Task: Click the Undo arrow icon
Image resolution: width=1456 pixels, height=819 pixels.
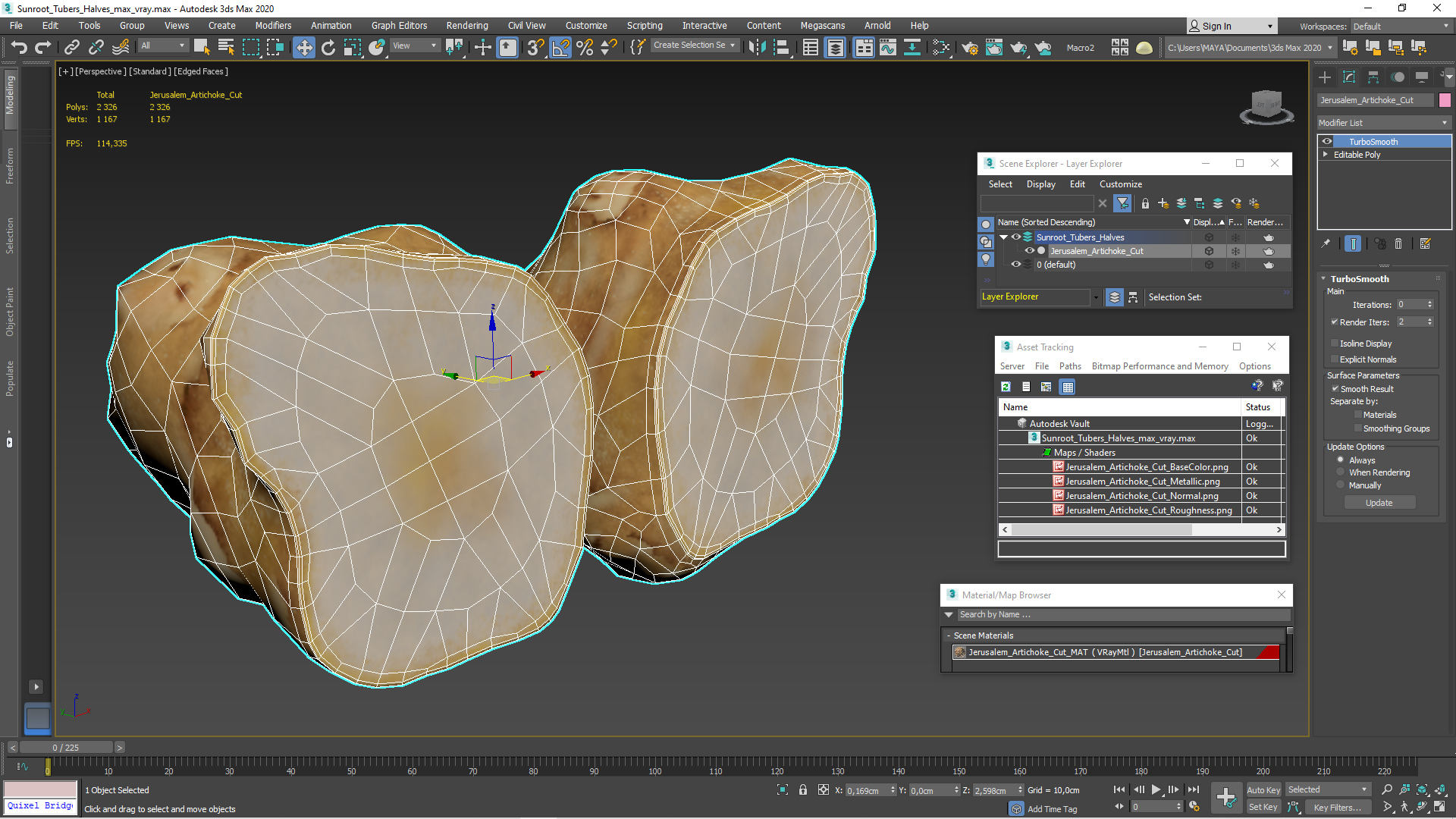Action: point(19,48)
